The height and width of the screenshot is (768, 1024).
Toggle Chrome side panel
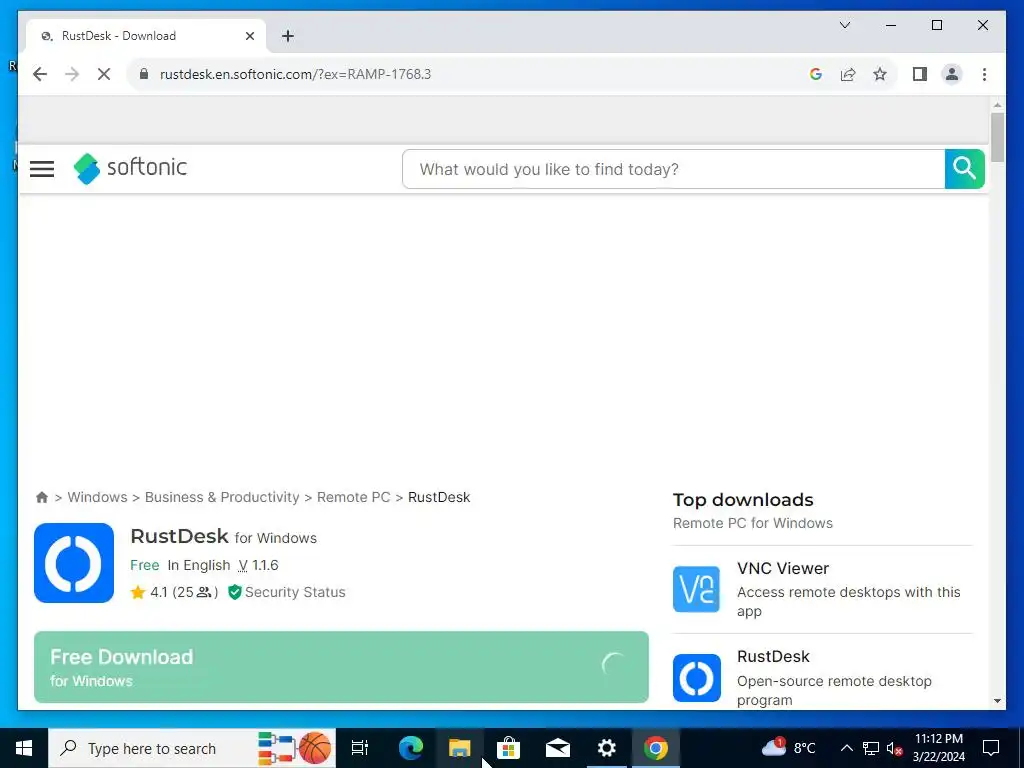tap(920, 74)
